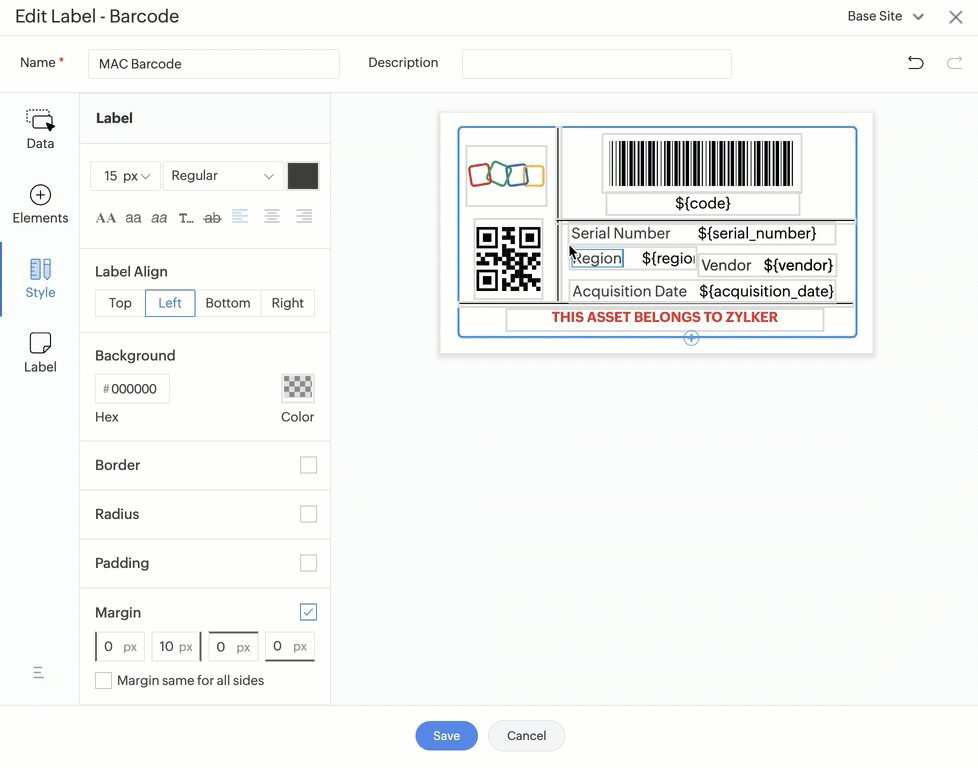Open the Data panel in sidebar
Screen dimensions: 978x768
tap(40, 129)
